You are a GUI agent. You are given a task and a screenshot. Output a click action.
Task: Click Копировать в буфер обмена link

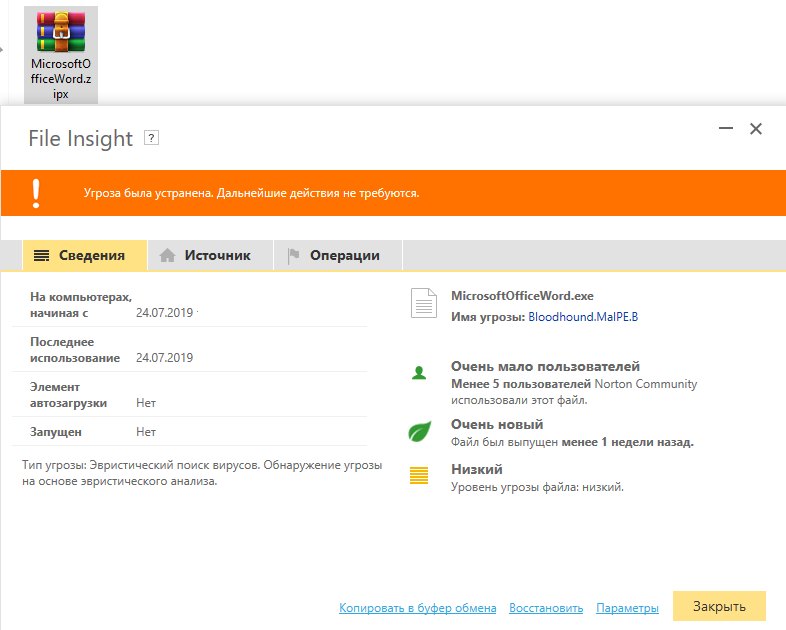(418, 608)
